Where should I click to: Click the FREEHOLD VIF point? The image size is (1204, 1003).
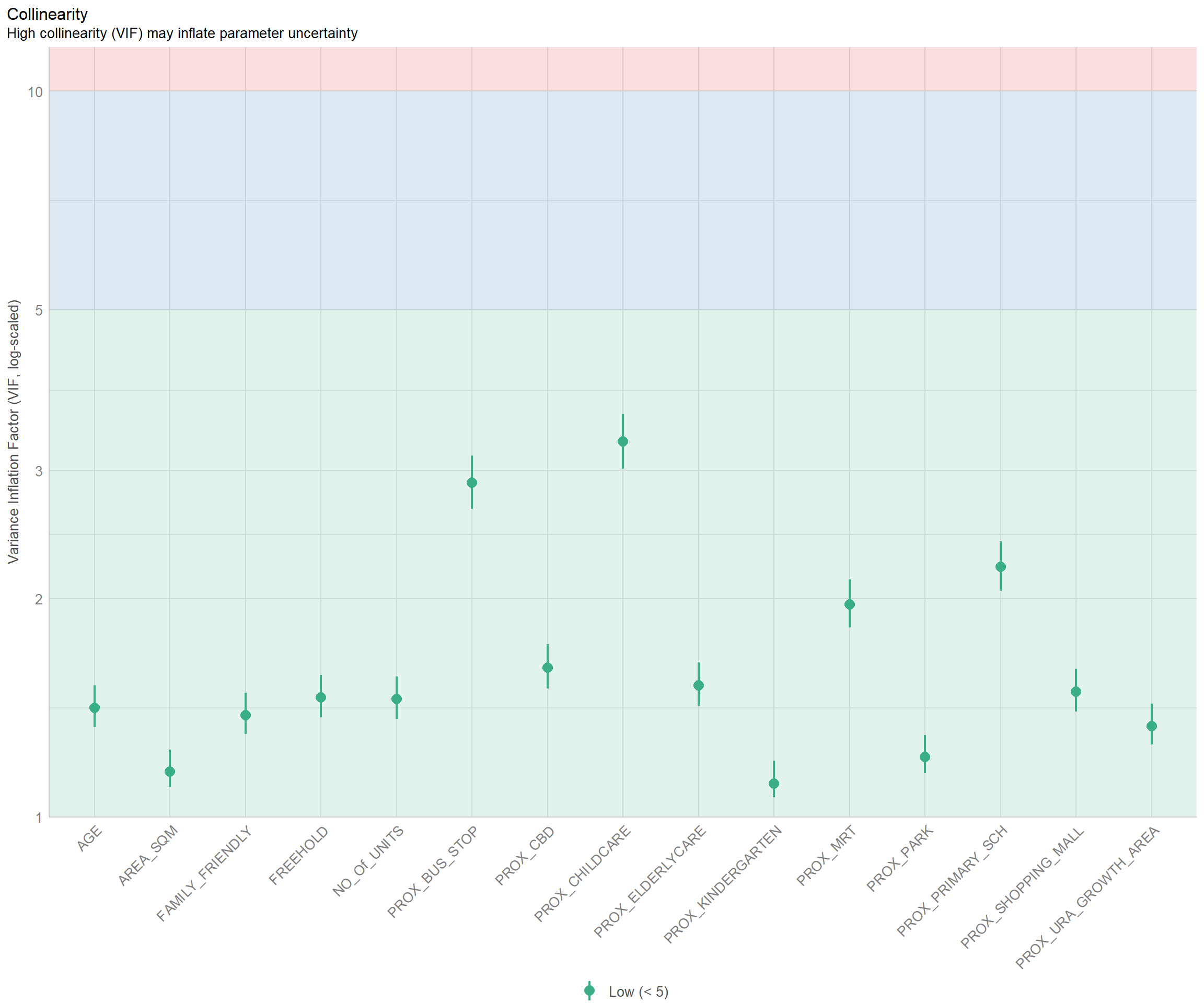pos(321,697)
